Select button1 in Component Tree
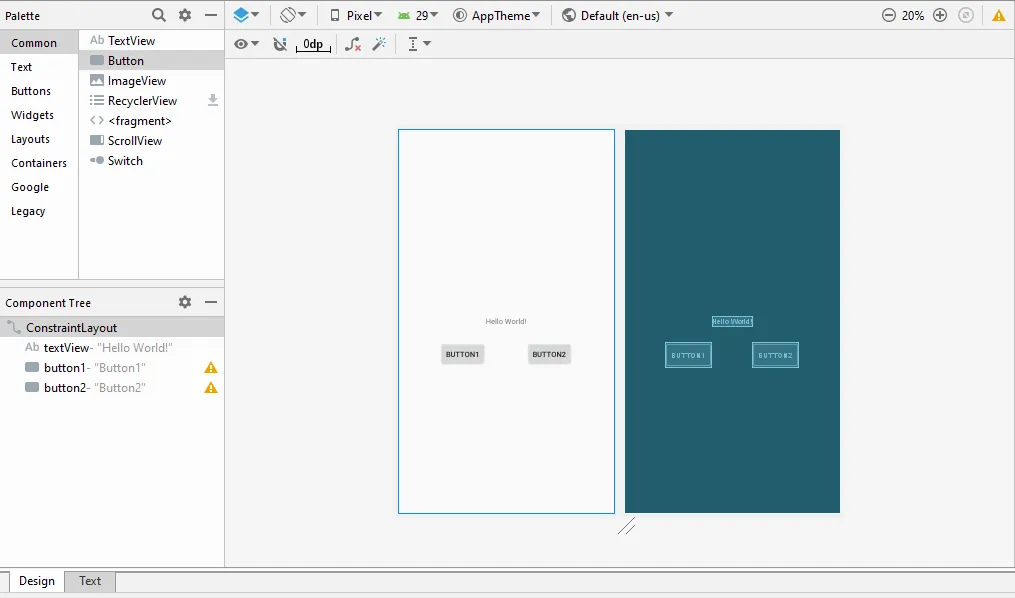The image size is (1015, 598). point(112,367)
